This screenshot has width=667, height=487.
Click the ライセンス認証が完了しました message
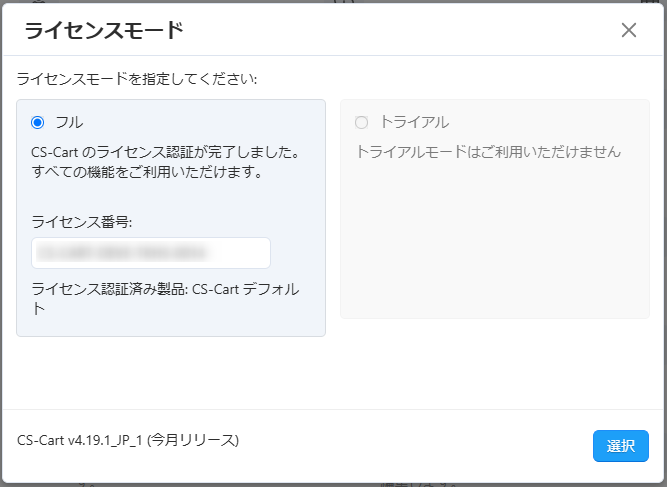pyautogui.click(x=166, y=152)
